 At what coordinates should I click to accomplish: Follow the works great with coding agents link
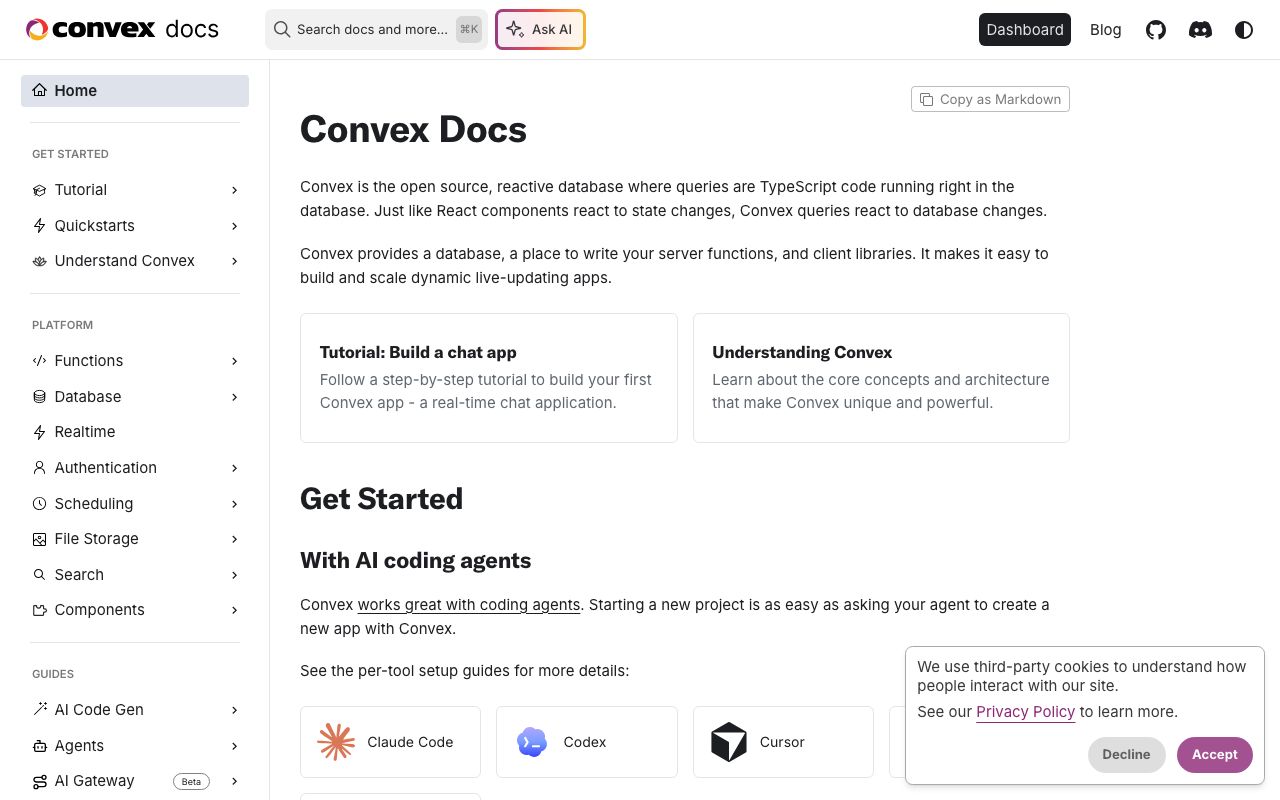click(469, 605)
